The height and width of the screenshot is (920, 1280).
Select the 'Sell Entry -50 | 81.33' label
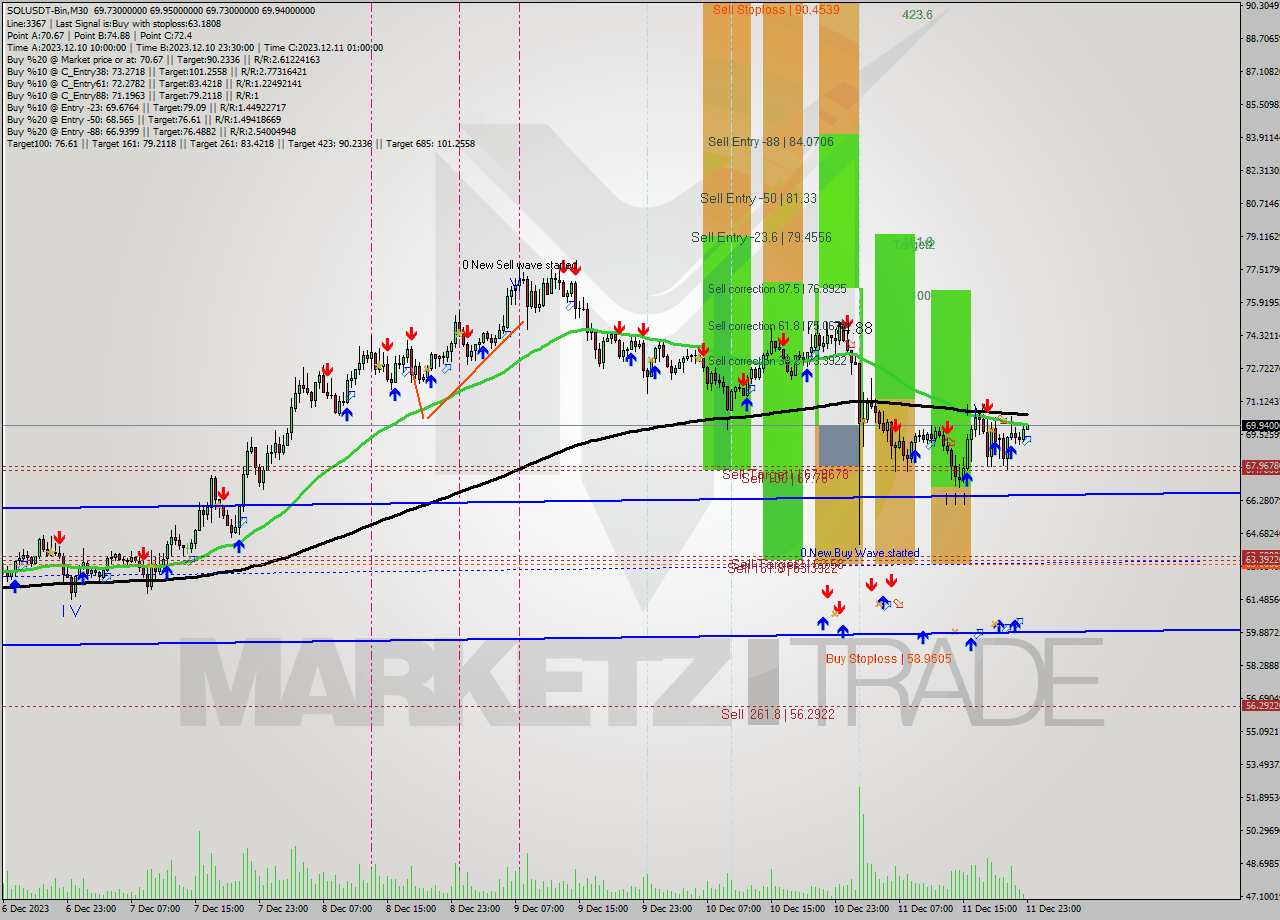click(x=759, y=198)
